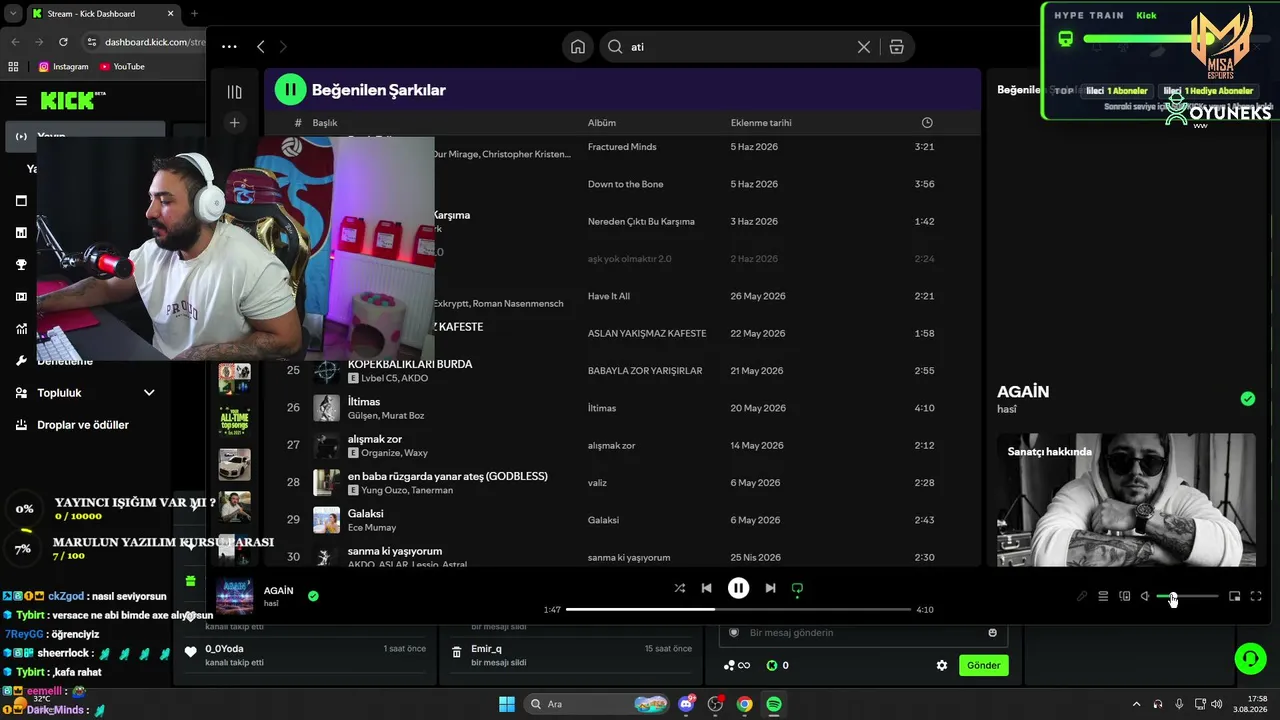Open the album BABAYLA ZOR YARIŞIRLAR

[x=645, y=371]
